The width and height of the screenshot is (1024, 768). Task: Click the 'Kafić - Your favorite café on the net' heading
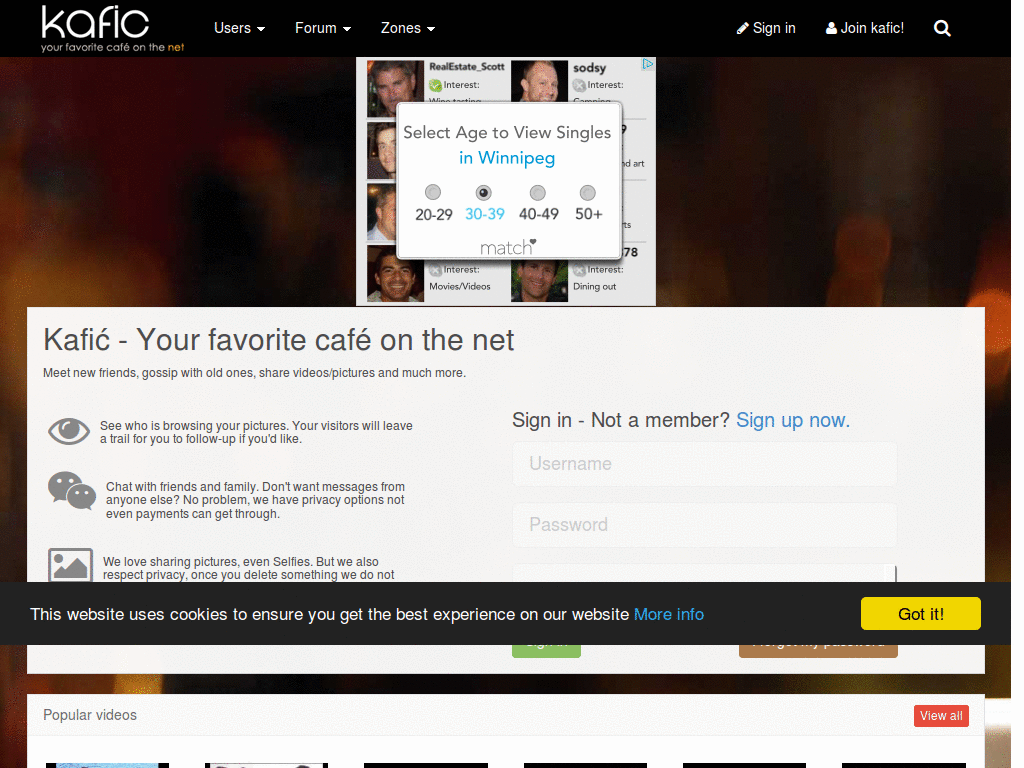[279, 340]
